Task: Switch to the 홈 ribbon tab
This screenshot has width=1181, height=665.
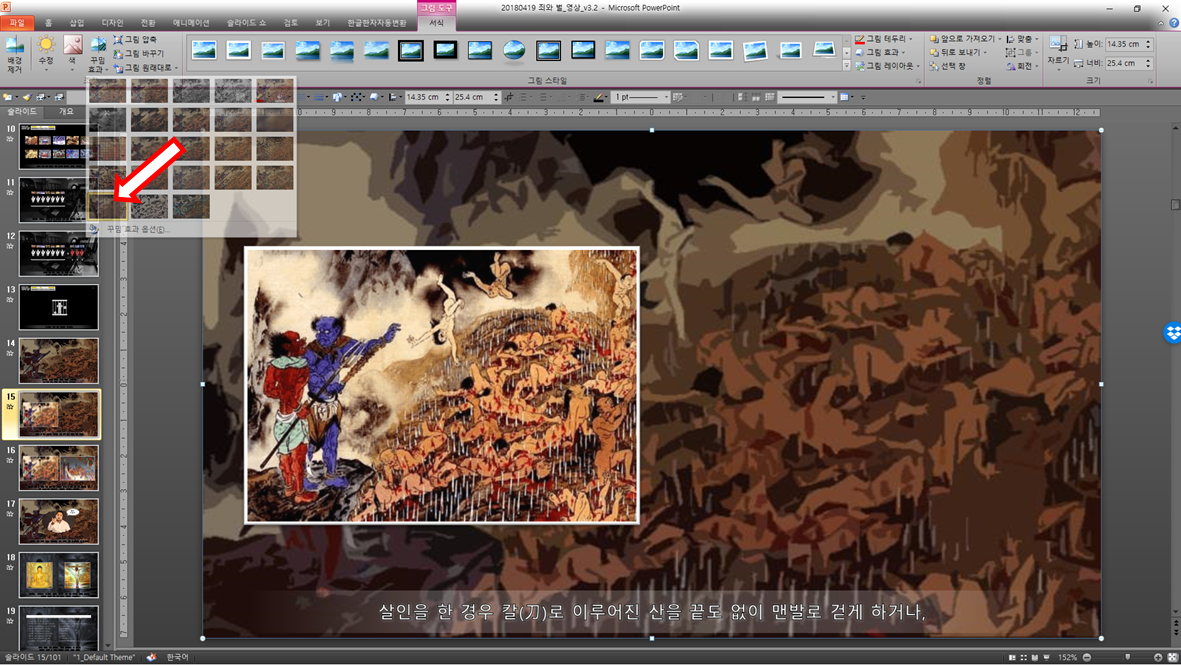Action: tap(49, 23)
